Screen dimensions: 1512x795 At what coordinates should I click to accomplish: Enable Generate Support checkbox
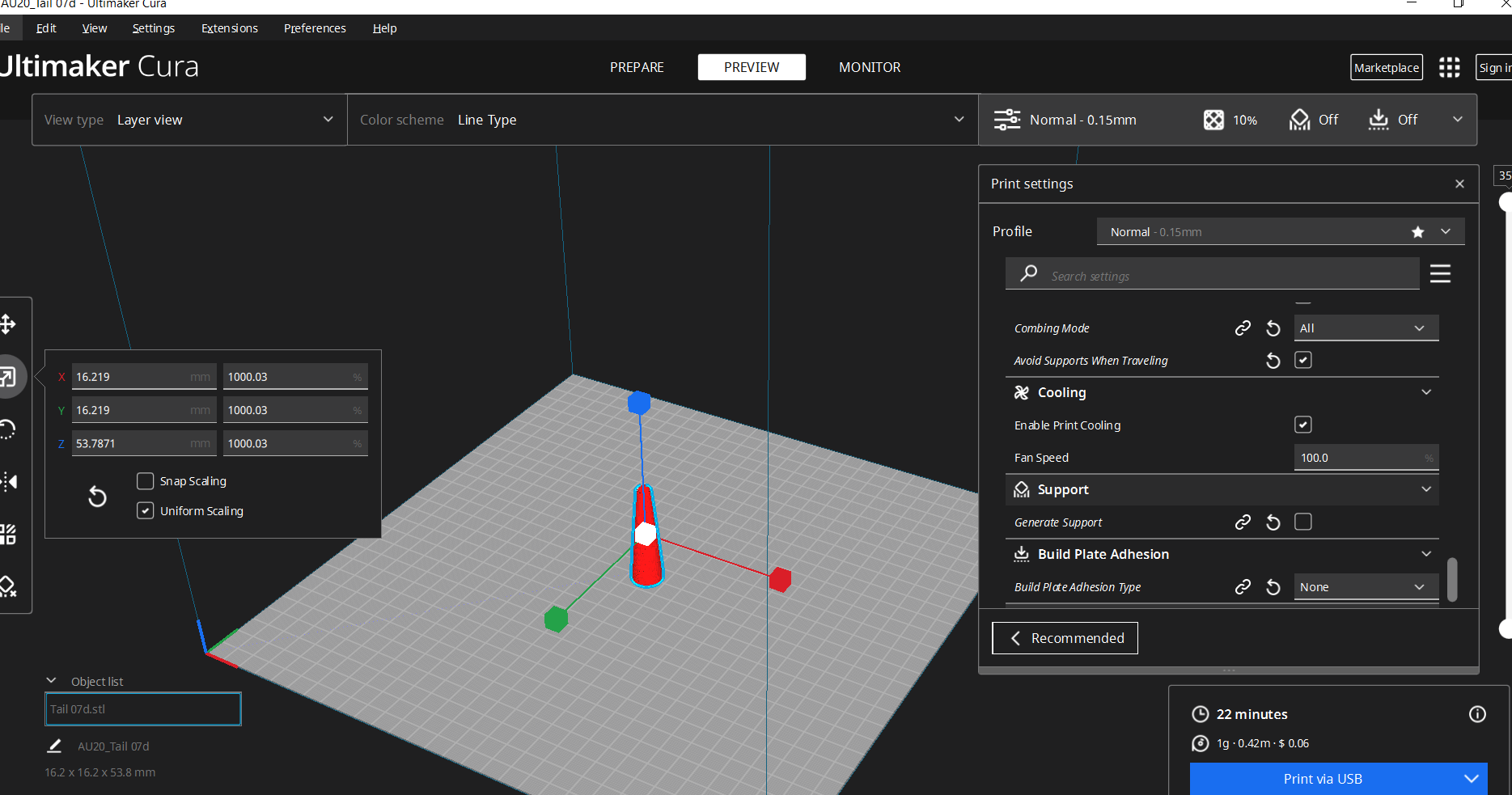point(1302,522)
